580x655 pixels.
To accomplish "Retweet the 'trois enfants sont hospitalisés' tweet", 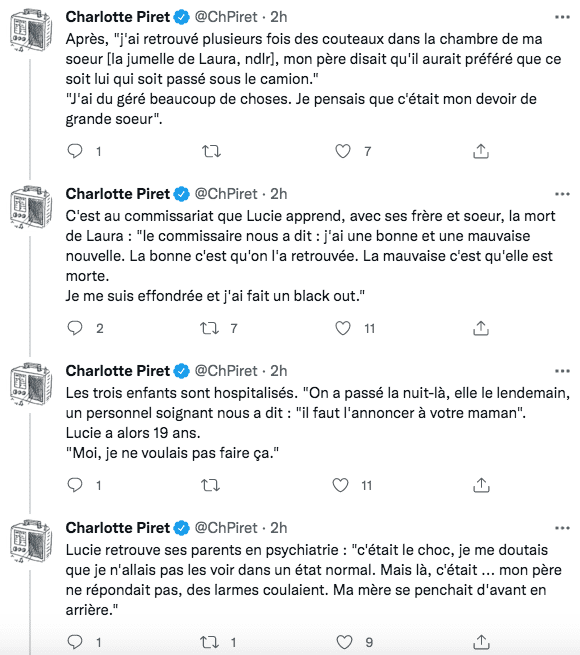I will 210,485.
